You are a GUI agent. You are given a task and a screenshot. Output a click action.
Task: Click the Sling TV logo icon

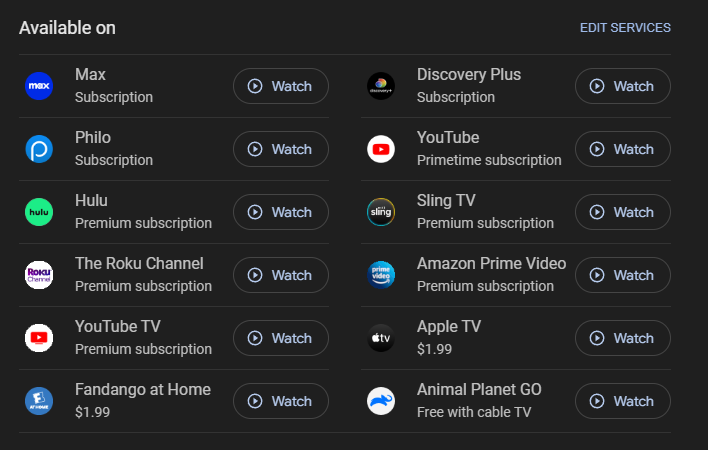tap(381, 212)
